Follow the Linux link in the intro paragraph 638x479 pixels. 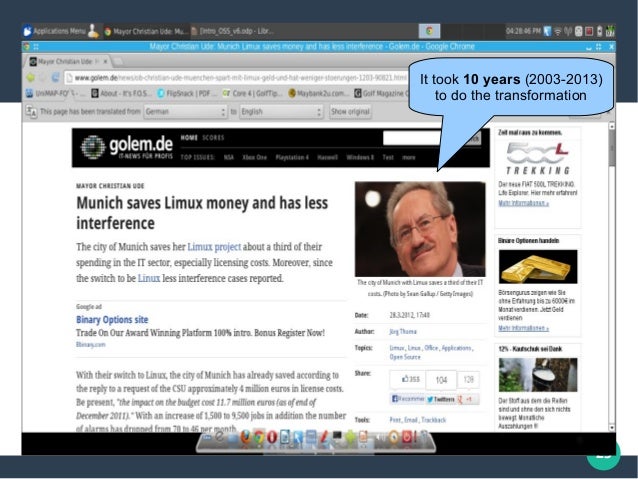click(149, 278)
